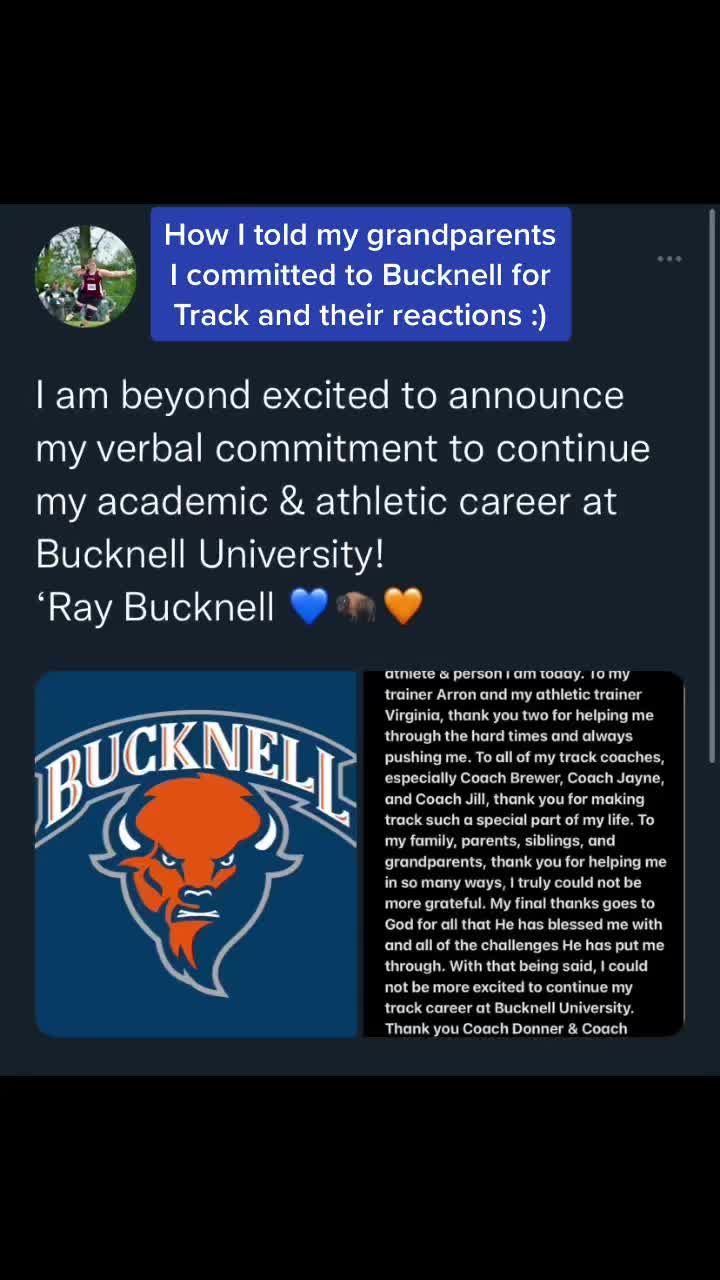Click "Virginia" in the letter image
The height and width of the screenshot is (1280, 720).
[413, 715]
